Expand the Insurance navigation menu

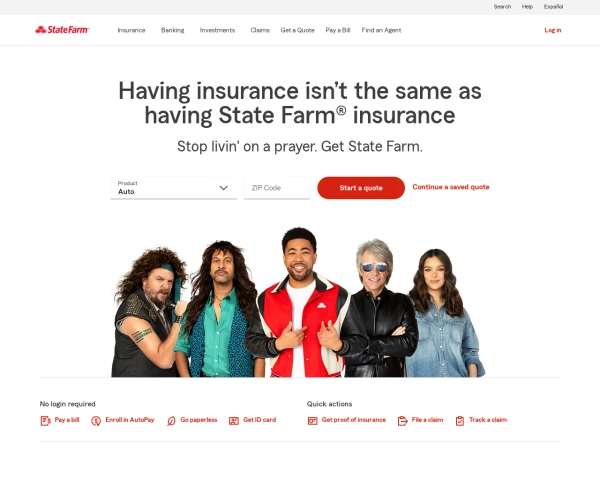[x=131, y=30]
